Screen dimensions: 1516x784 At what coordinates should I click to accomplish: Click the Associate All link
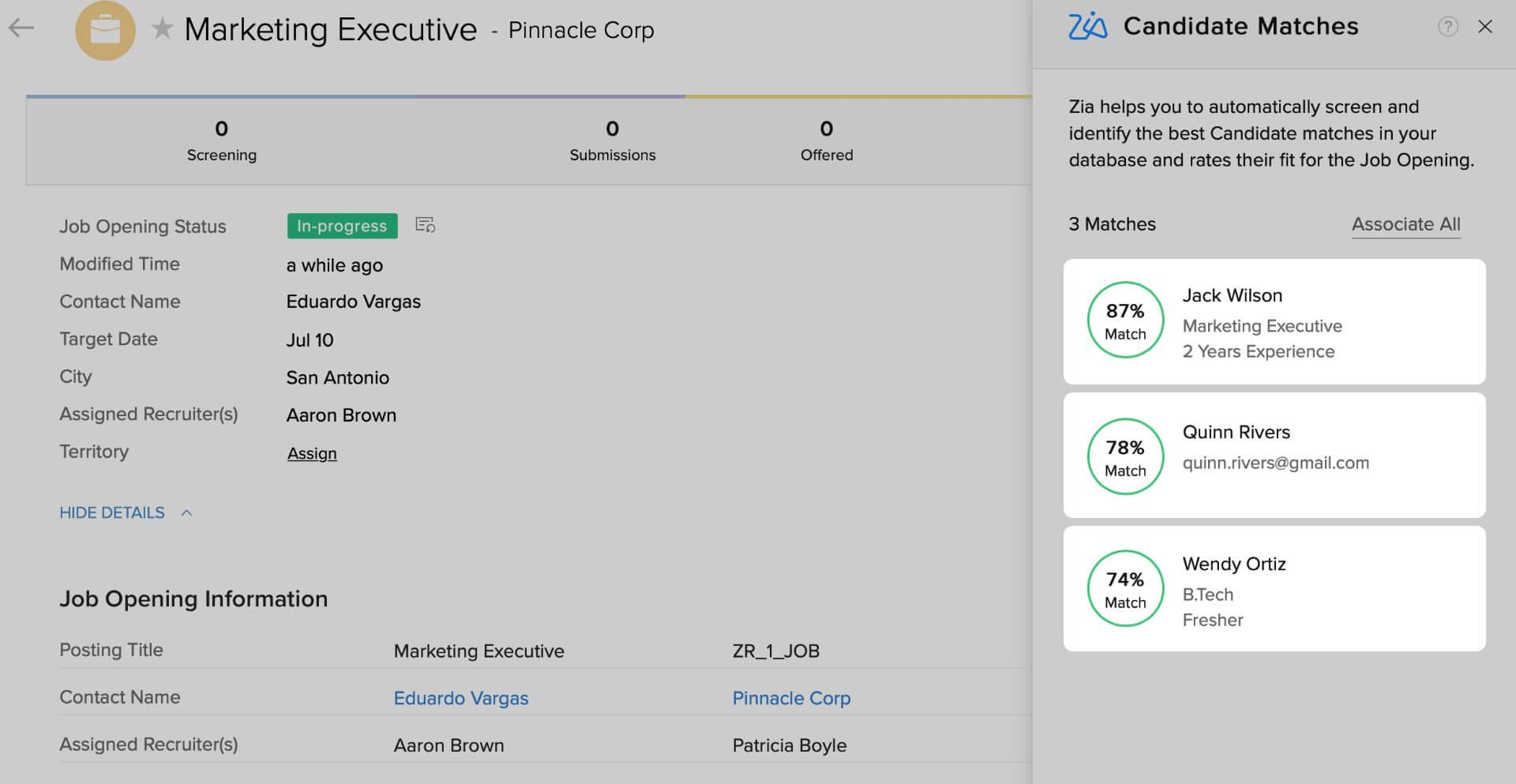pos(1405,224)
